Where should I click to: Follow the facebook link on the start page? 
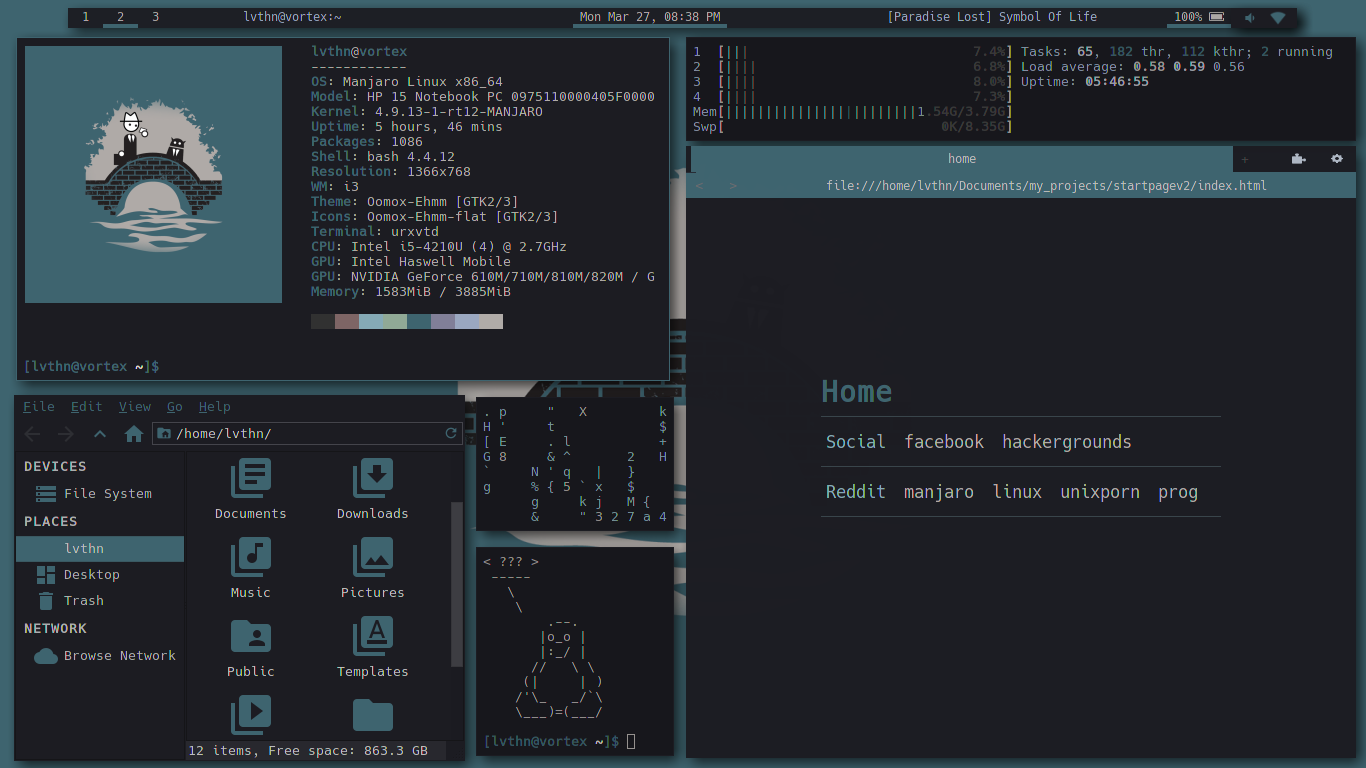(944, 441)
